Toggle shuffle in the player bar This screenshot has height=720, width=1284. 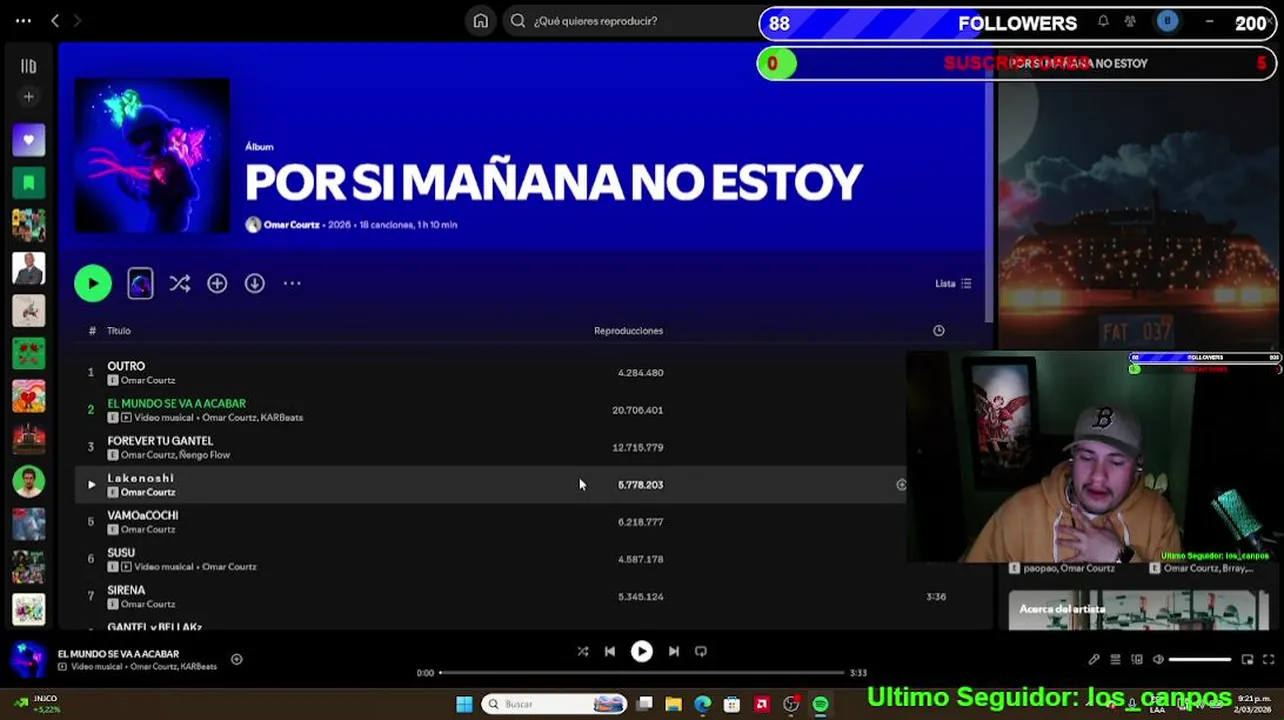[x=583, y=652]
